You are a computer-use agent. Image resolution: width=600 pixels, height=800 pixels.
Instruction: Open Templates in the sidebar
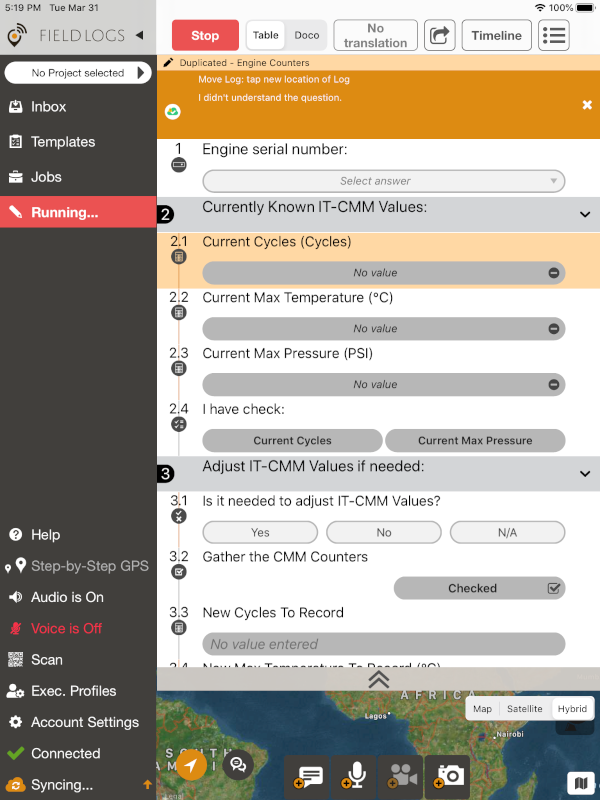pos(63,142)
